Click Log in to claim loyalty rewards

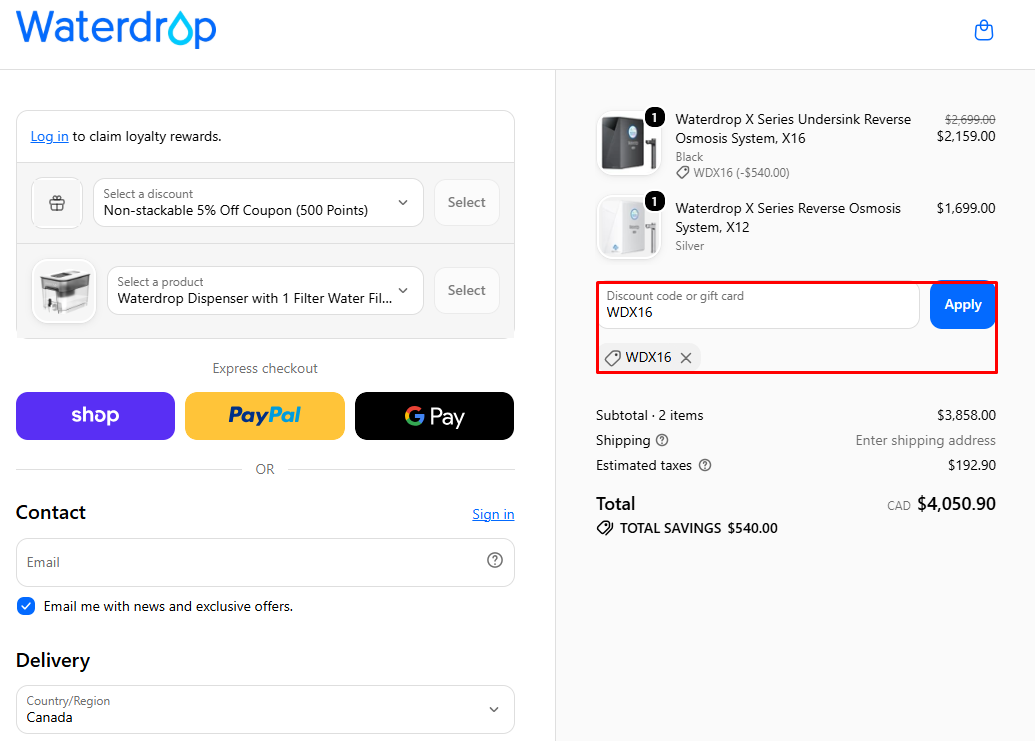pos(50,137)
